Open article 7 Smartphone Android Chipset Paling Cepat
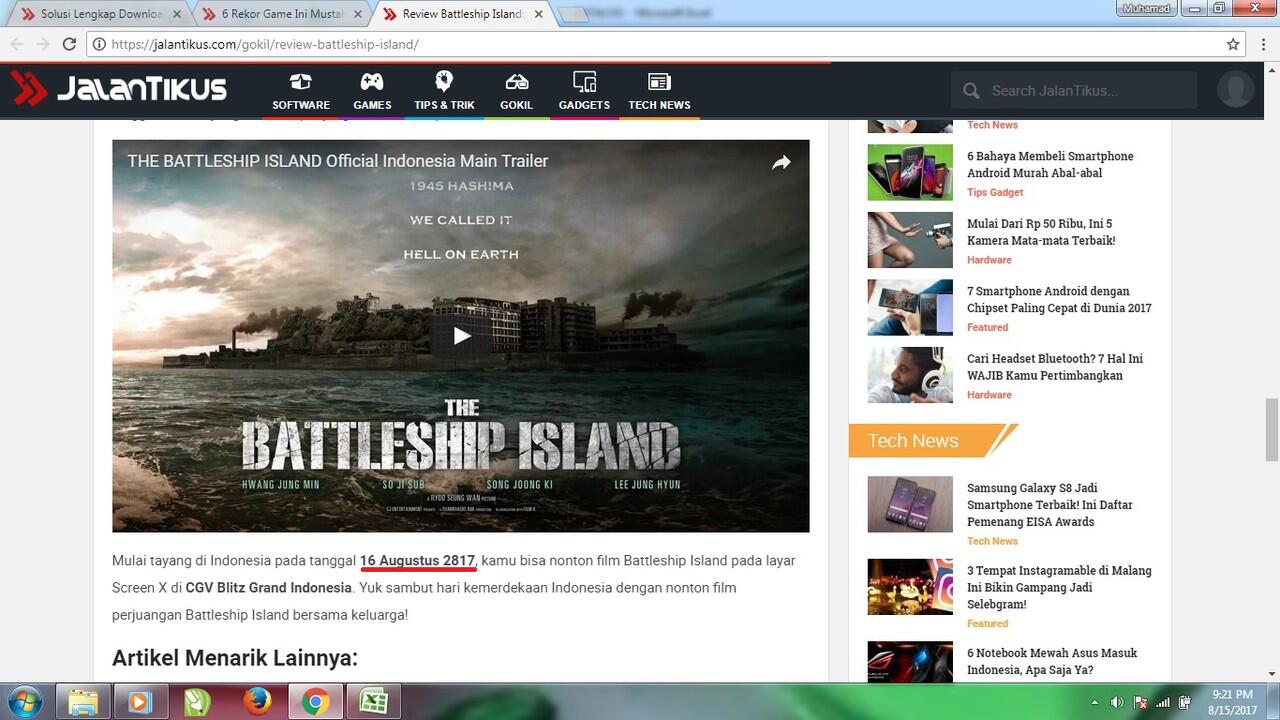Viewport: 1280px width, 720px height. coord(1059,299)
